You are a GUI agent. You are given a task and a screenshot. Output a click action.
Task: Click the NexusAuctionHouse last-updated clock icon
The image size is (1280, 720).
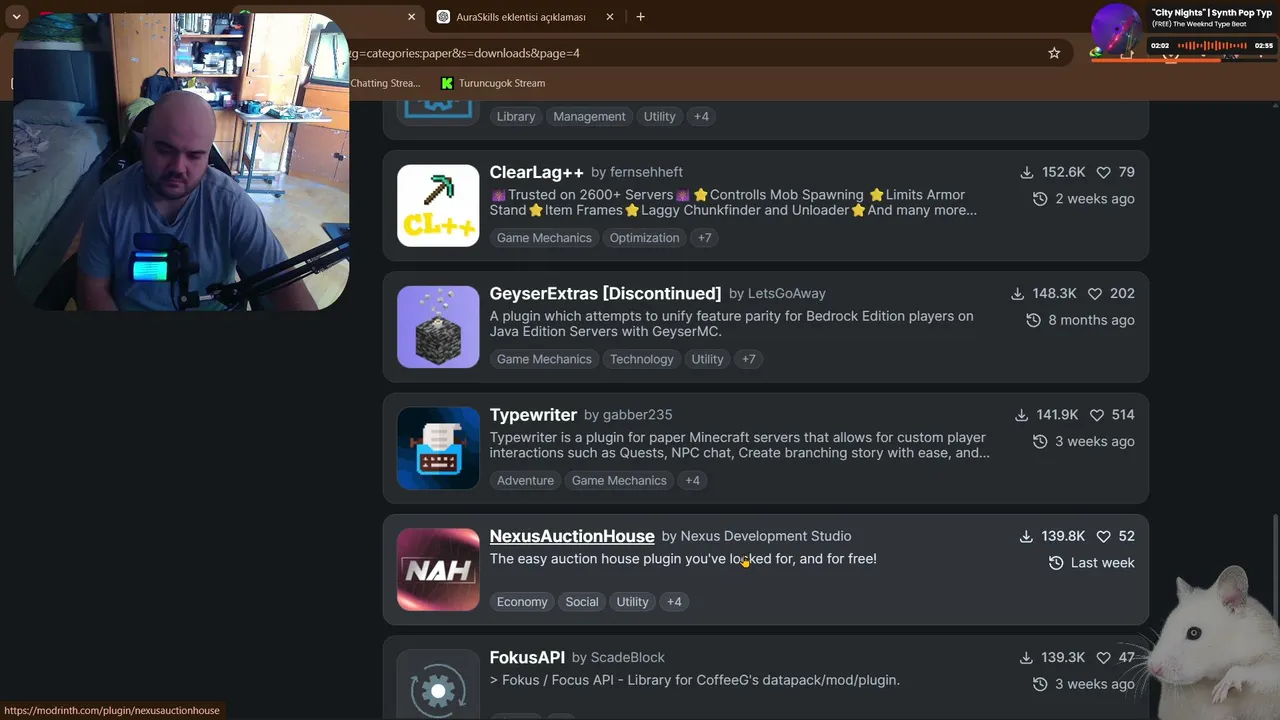click(x=1056, y=563)
